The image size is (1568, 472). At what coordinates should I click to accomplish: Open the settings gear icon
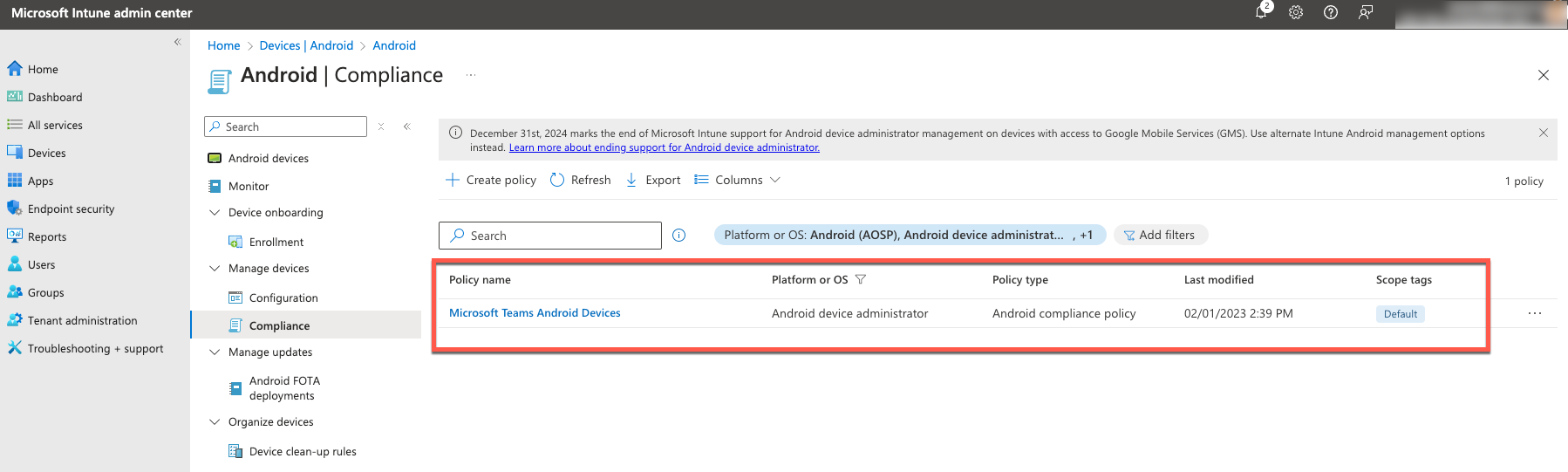(x=1296, y=12)
